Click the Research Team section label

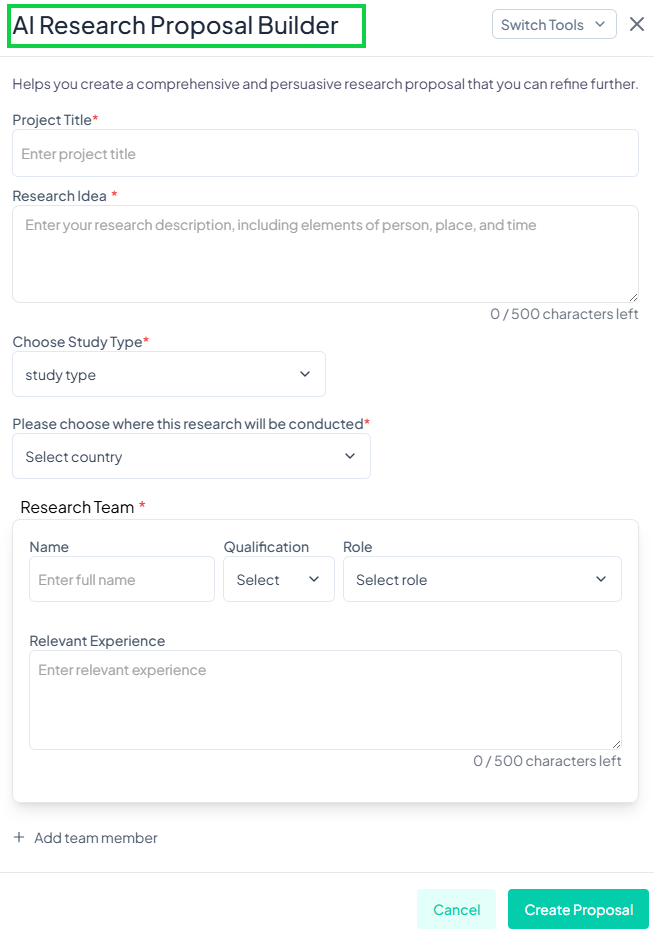tap(77, 507)
